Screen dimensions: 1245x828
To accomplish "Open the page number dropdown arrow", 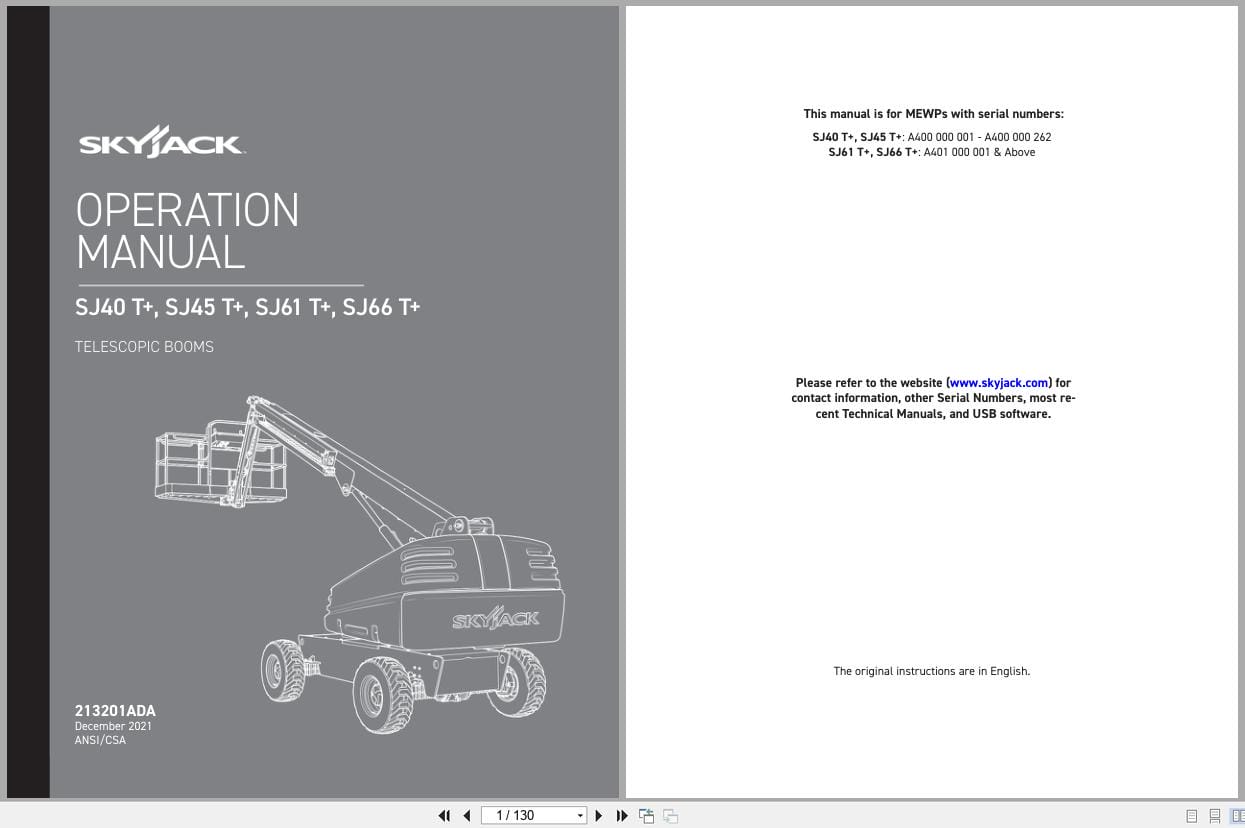I will click(580, 816).
